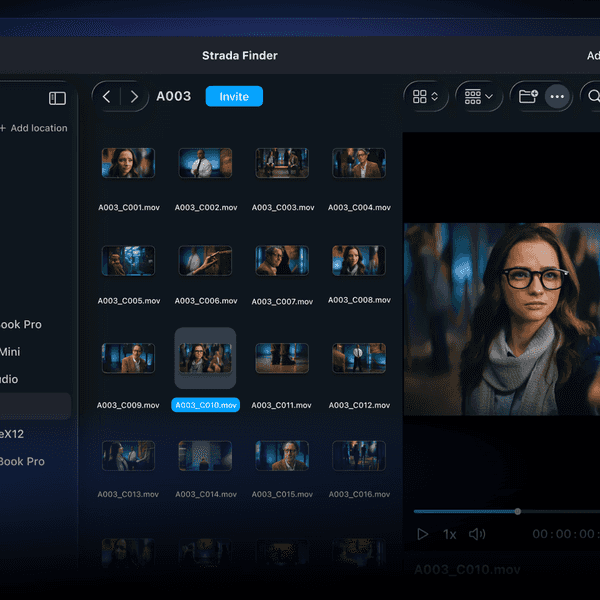The height and width of the screenshot is (600, 600).
Task: Open the grid view mode selector
Action: pos(426,96)
